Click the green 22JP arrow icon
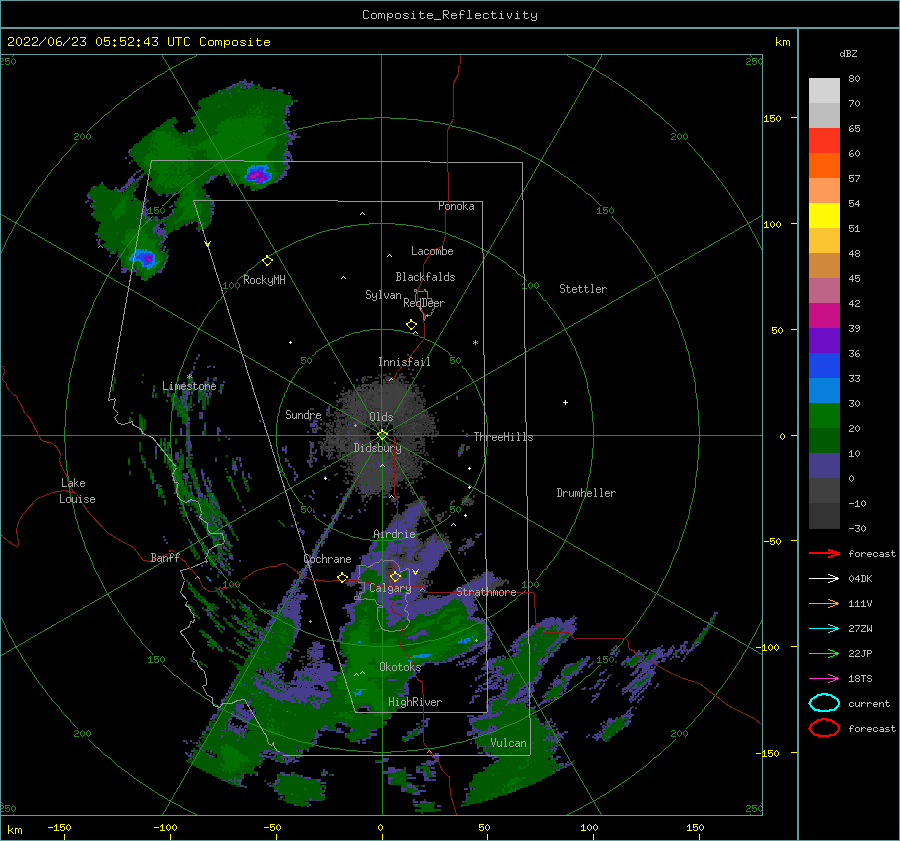This screenshot has height=841, width=900. tap(824, 653)
